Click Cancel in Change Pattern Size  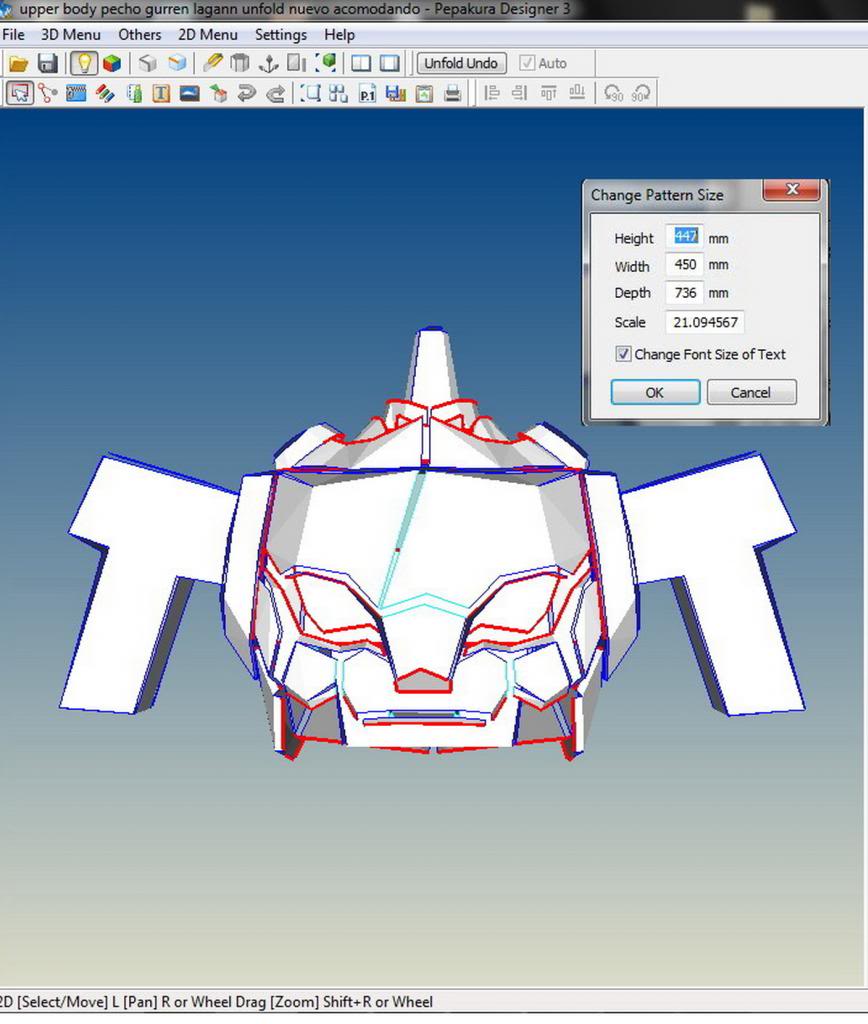click(x=751, y=392)
